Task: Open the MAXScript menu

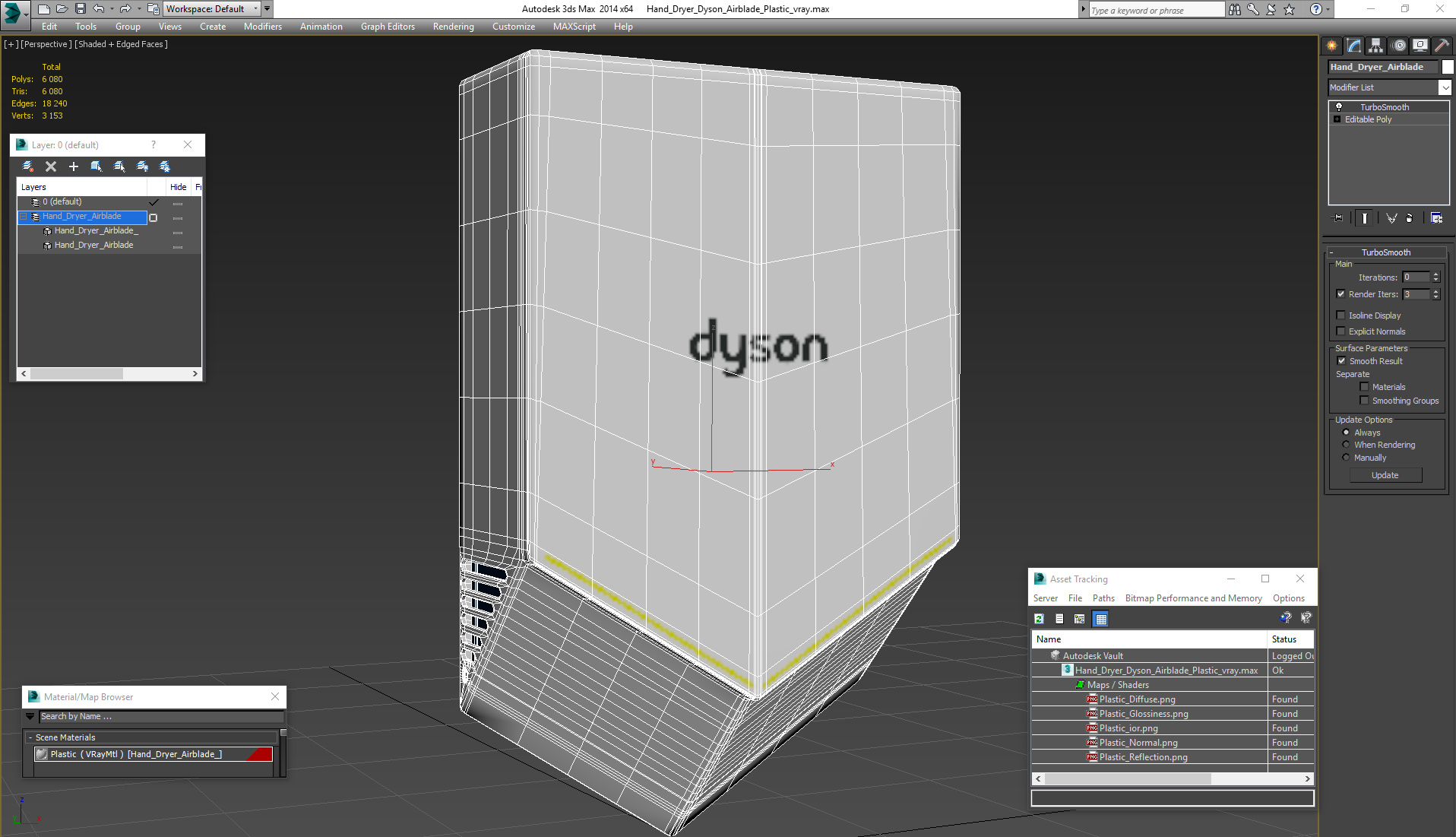Action: point(574,27)
